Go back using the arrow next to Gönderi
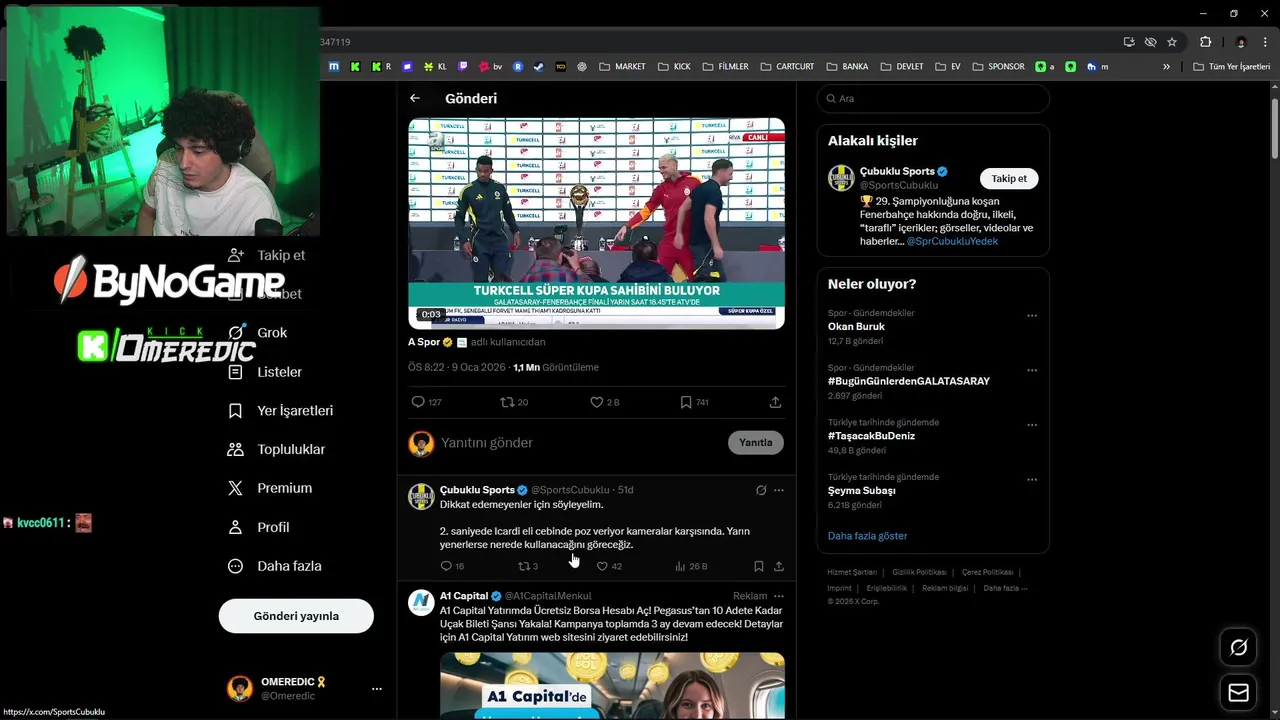The height and width of the screenshot is (720, 1280). pyautogui.click(x=415, y=98)
